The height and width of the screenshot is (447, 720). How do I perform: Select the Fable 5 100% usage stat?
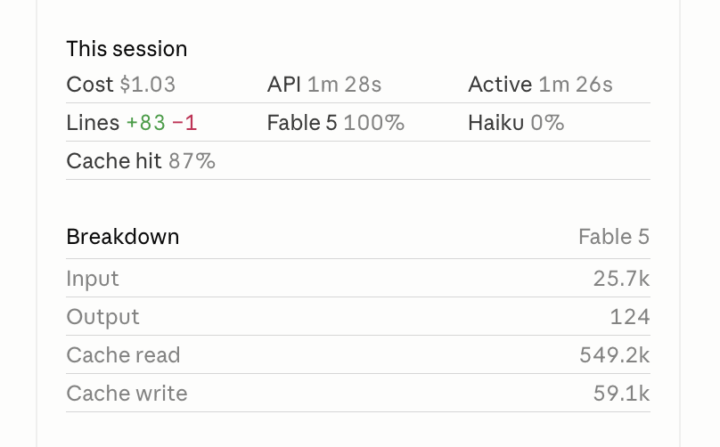point(336,123)
